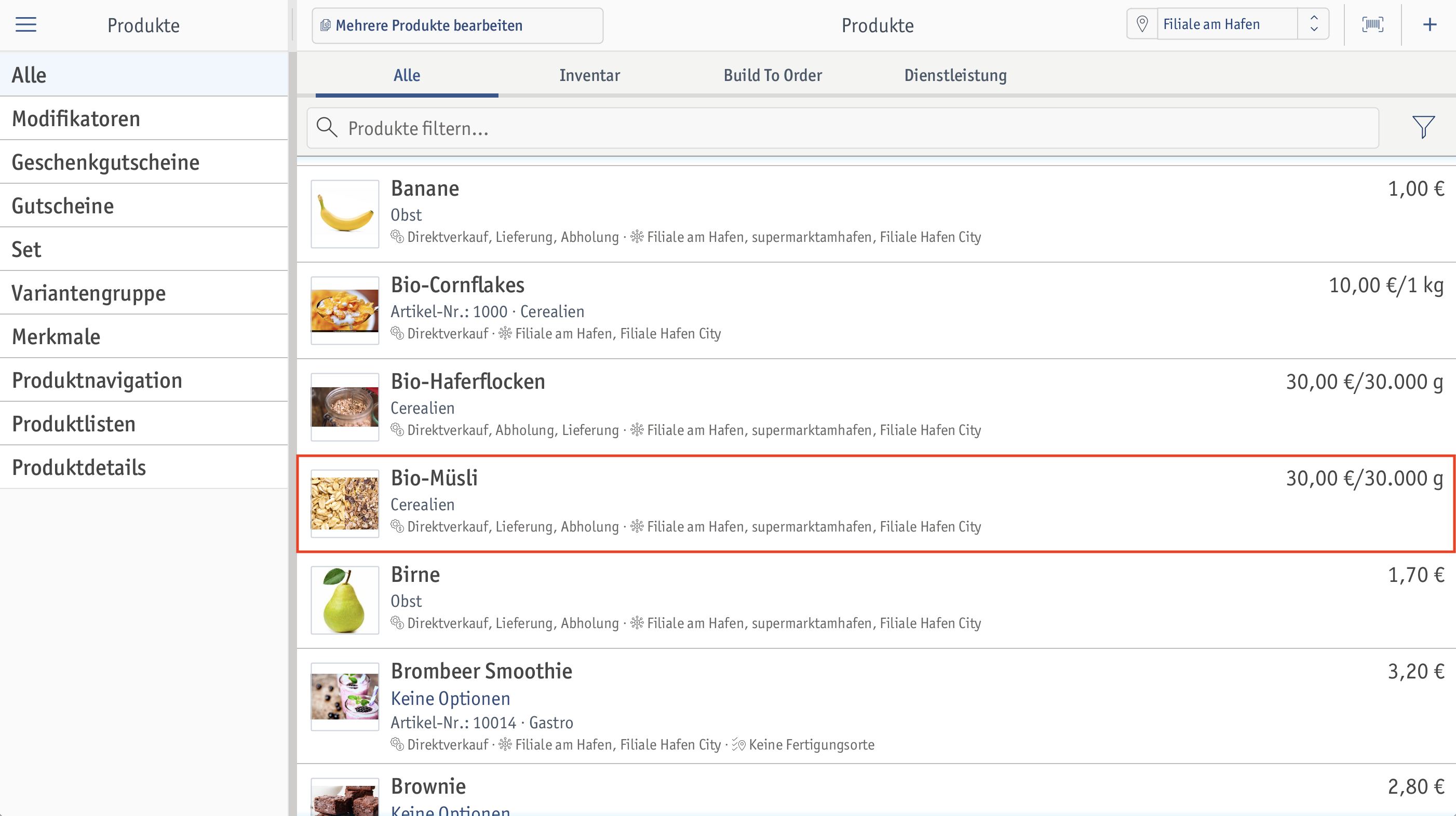The width and height of the screenshot is (1456, 816).
Task: Switch to the Build To Order tab
Action: pos(773,75)
